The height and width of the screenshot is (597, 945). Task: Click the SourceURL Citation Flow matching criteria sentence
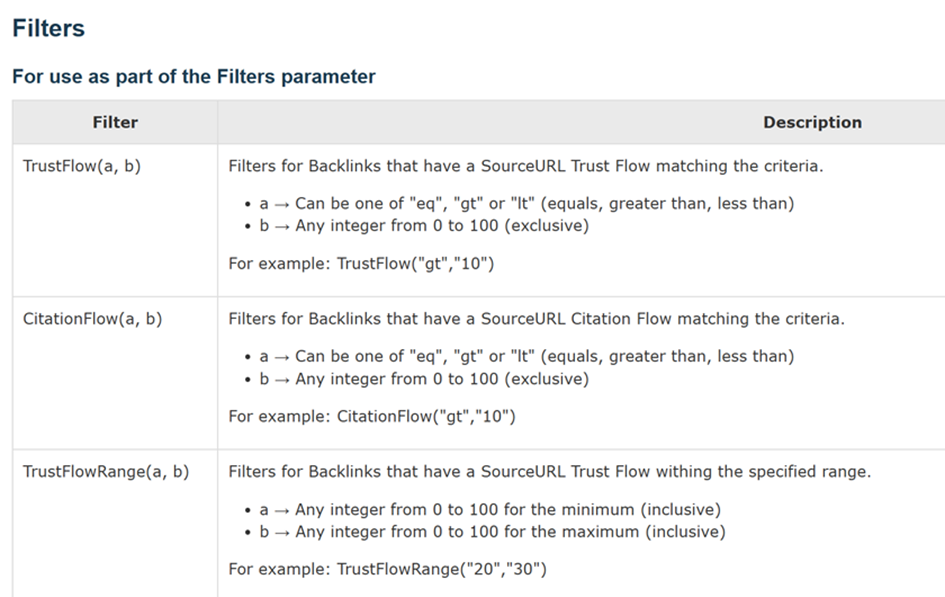tap(536, 319)
